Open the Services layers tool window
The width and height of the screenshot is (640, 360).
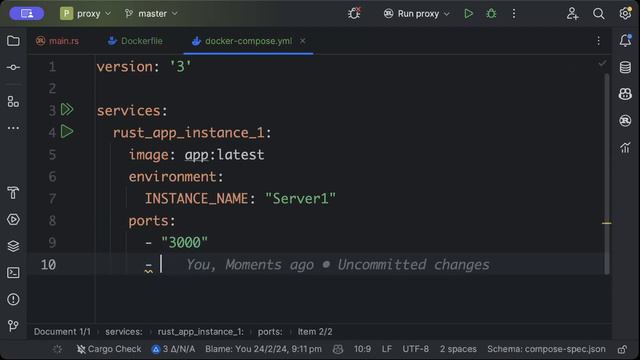(13, 246)
